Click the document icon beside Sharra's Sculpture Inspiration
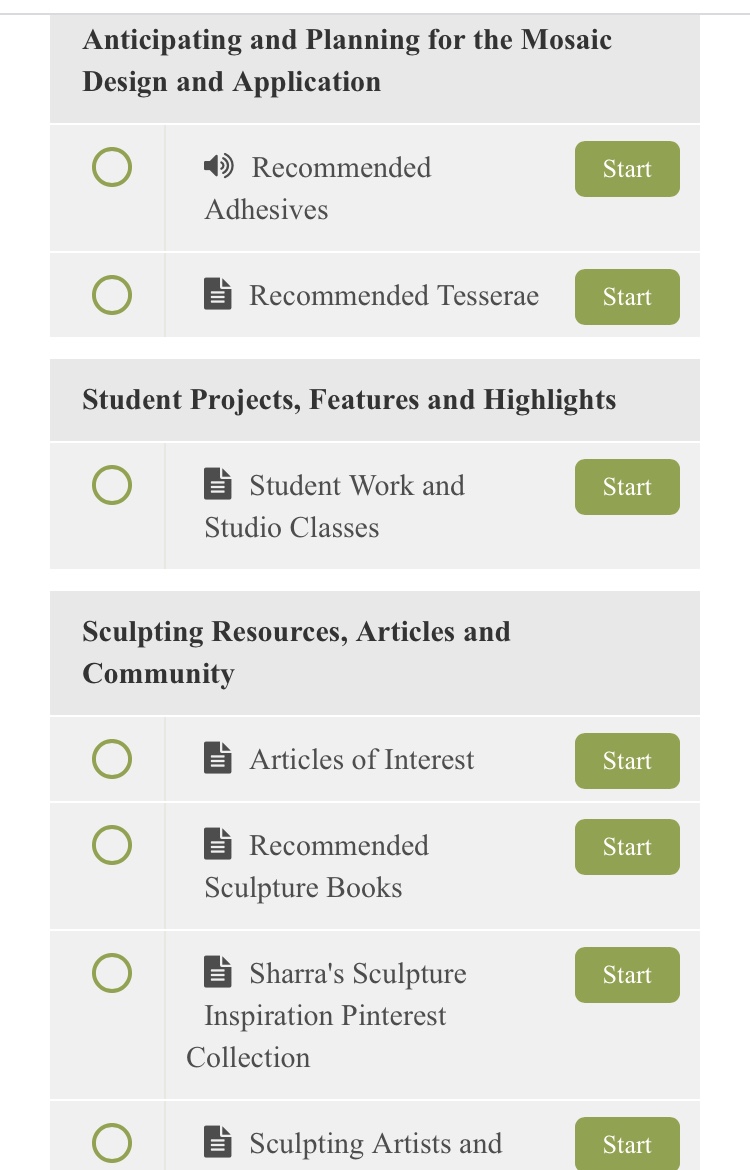 218,972
